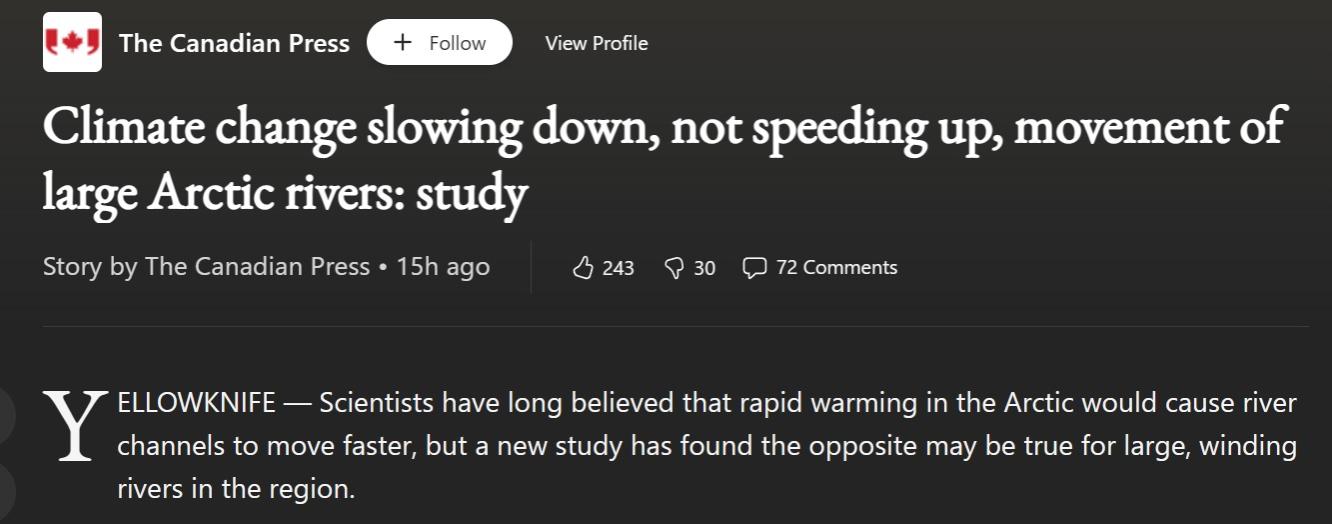The height and width of the screenshot is (524, 1332).
Task: Open the 72 Comments link
Action: click(x=836, y=268)
